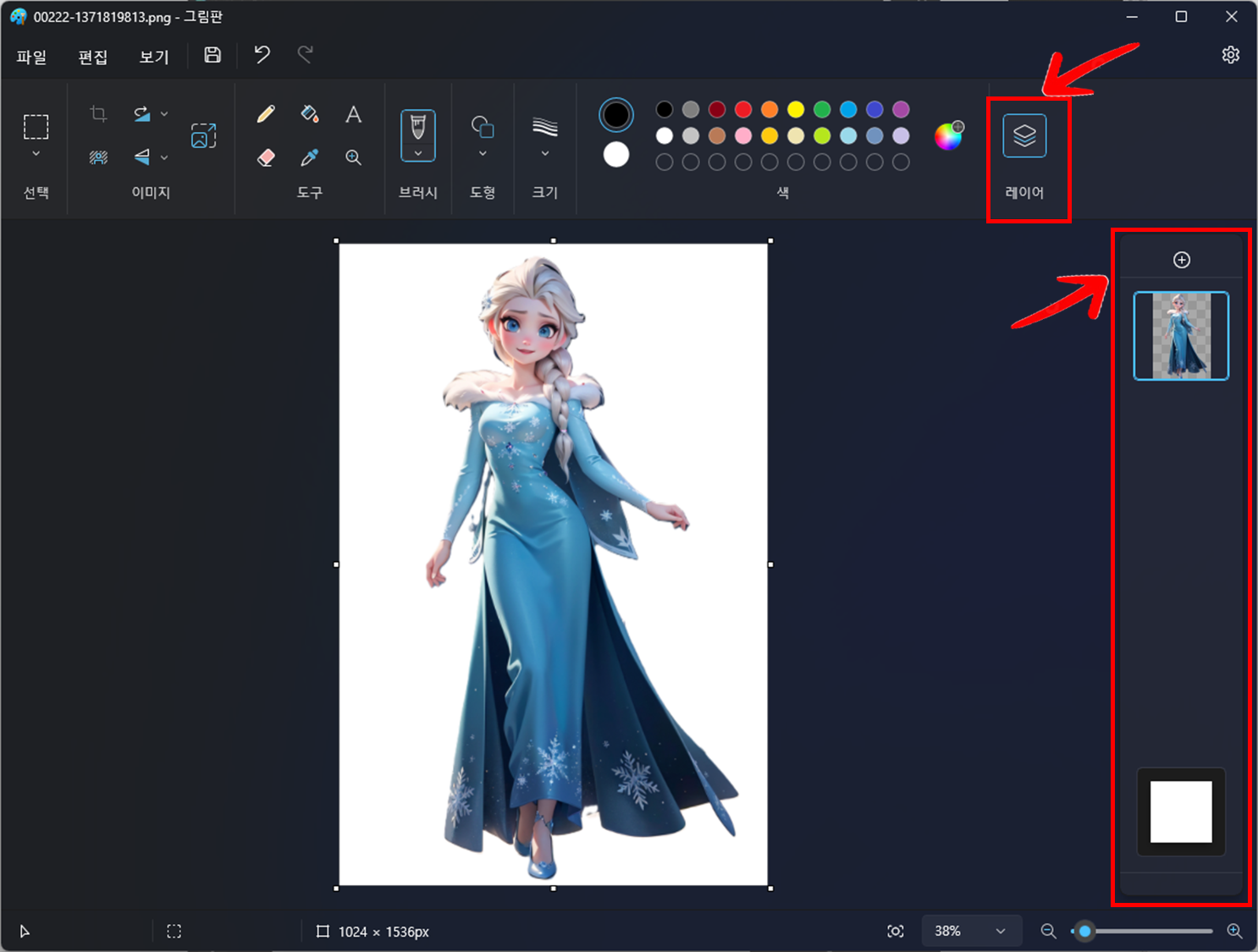Select the white background layer thumbnail
This screenshot has width=1258, height=952.
(x=1181, y=812)
